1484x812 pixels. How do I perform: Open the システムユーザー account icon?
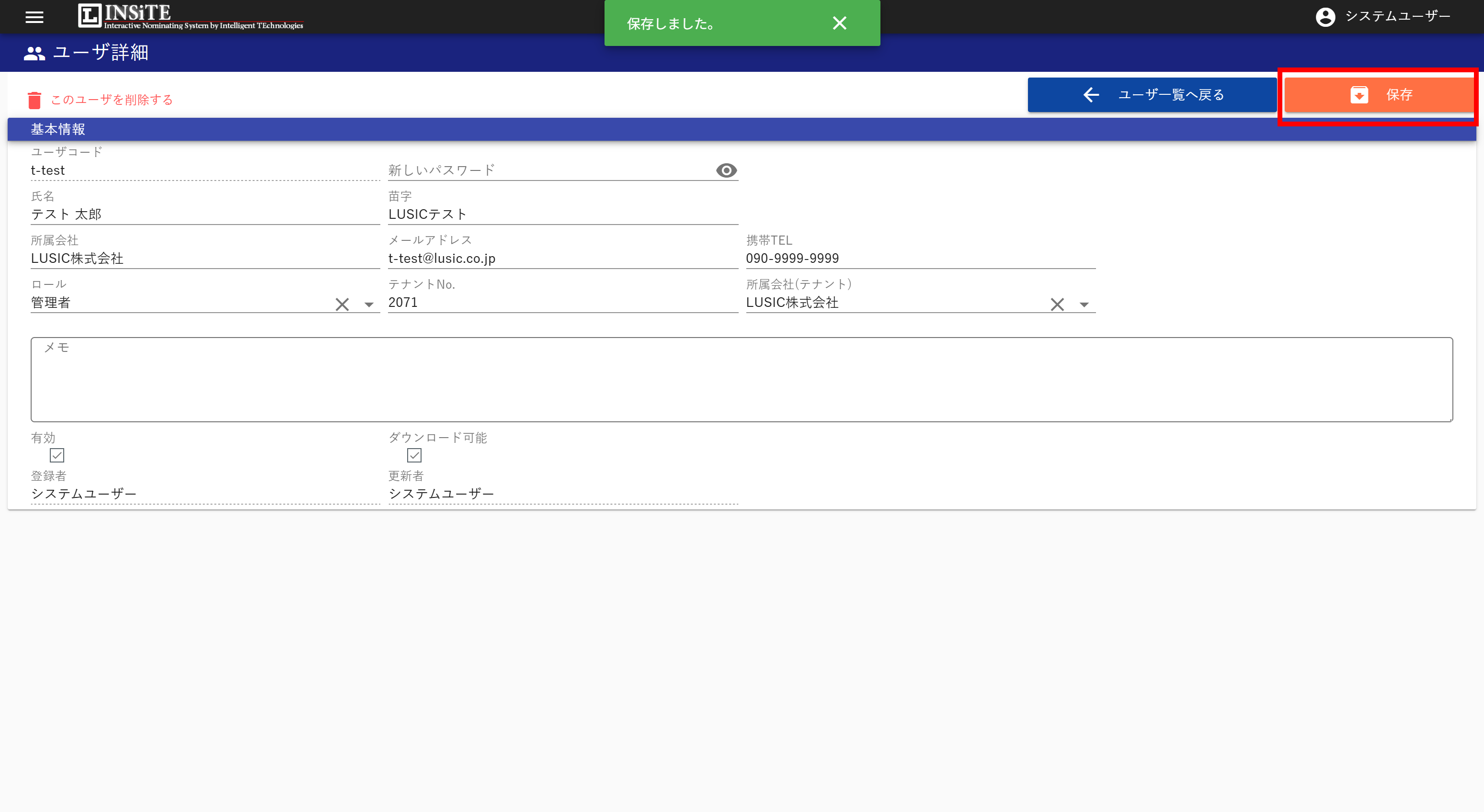pos(1325,17)
